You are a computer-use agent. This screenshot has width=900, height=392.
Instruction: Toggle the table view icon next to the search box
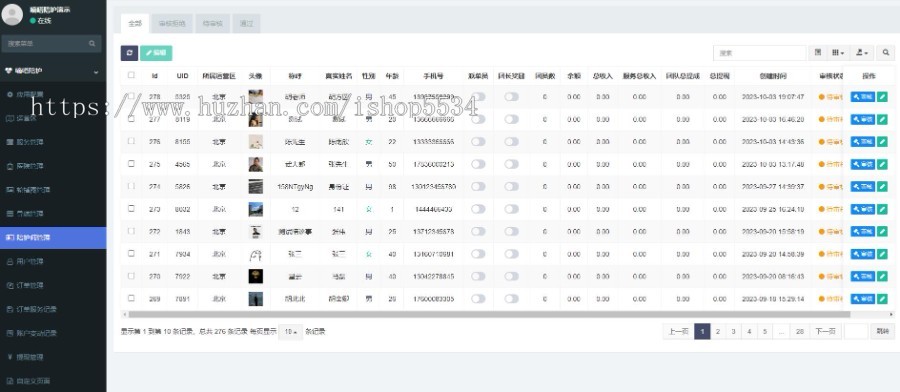pyautogui.click(x=817, y=53)
